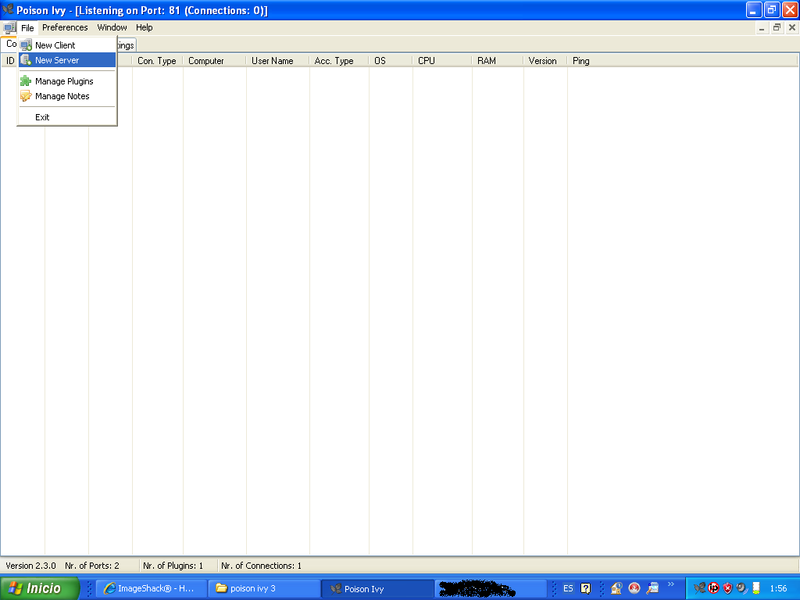800x600 pixels.
Task: Open the Help menu
Action: click(144, 28)
